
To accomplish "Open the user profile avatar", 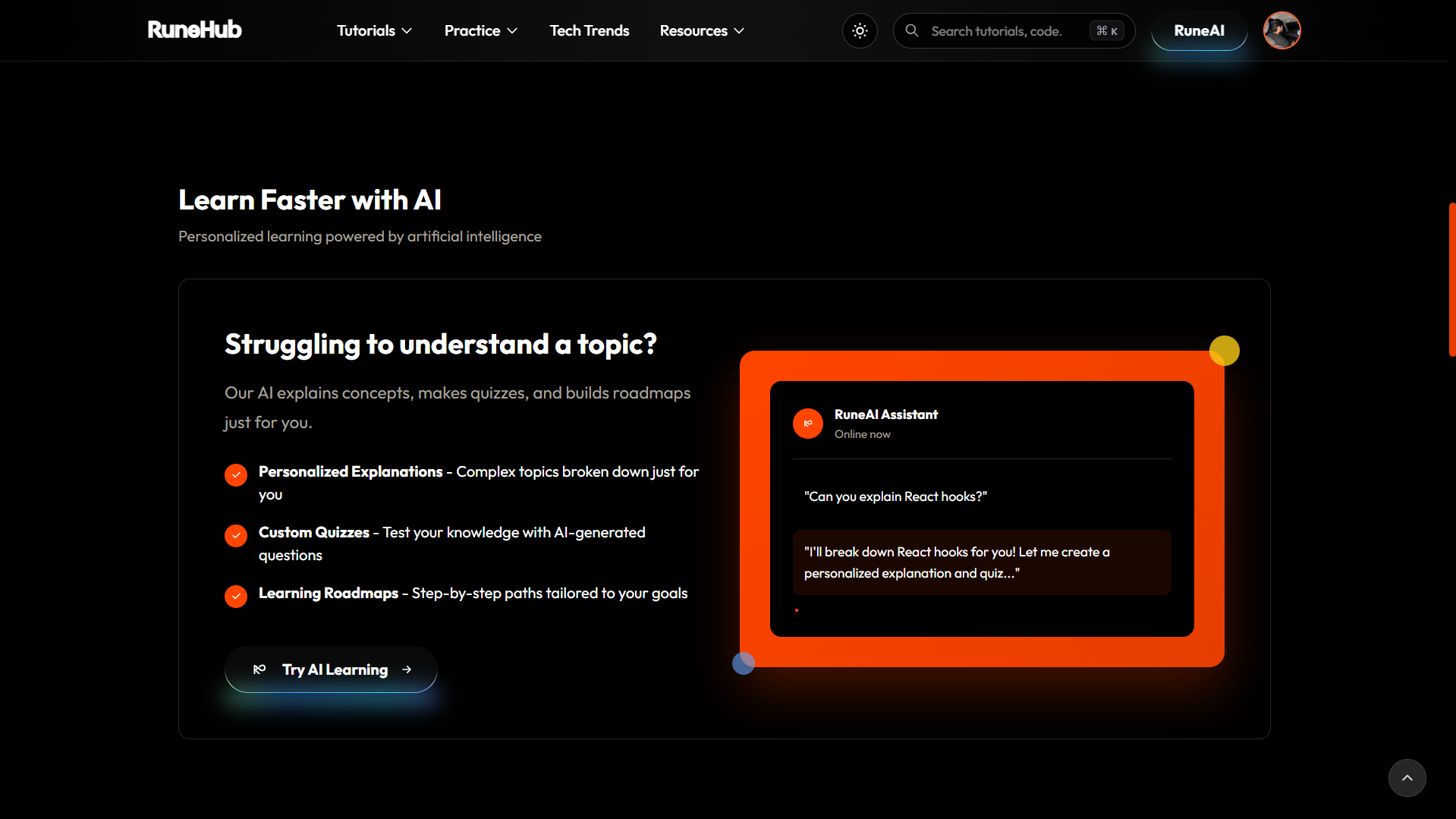I will (x=1281, y=31).
